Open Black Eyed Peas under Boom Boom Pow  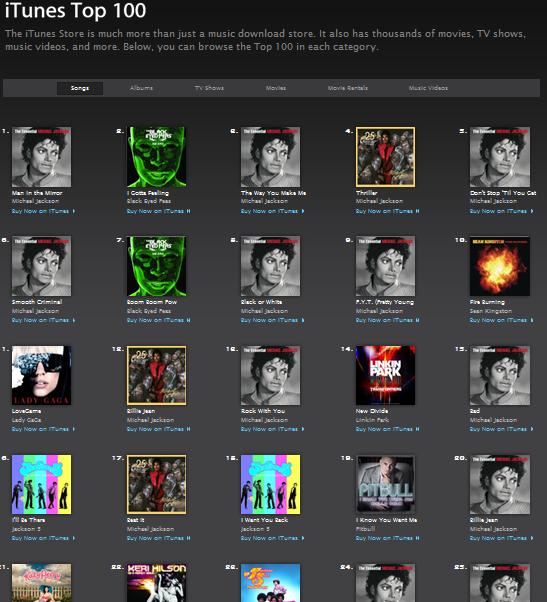coord(149,311)
